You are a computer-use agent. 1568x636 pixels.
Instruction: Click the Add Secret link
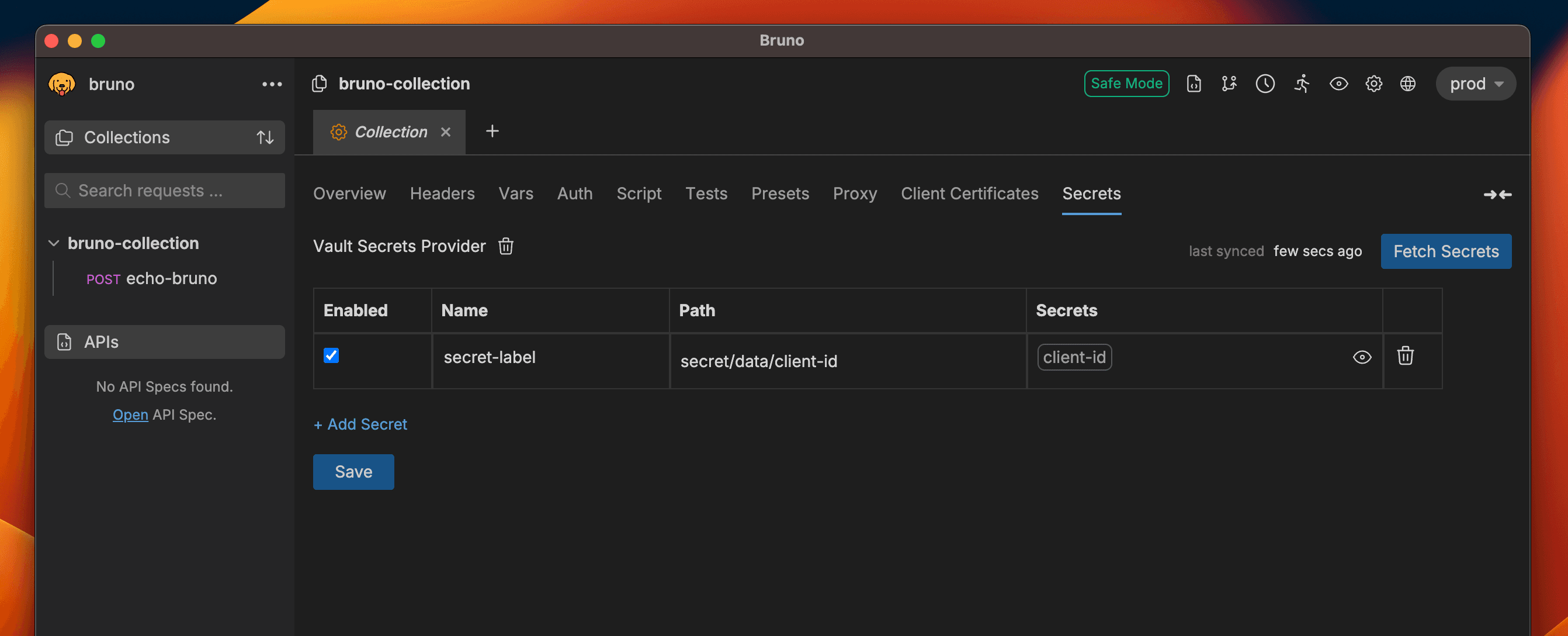(x=360, y=424)
